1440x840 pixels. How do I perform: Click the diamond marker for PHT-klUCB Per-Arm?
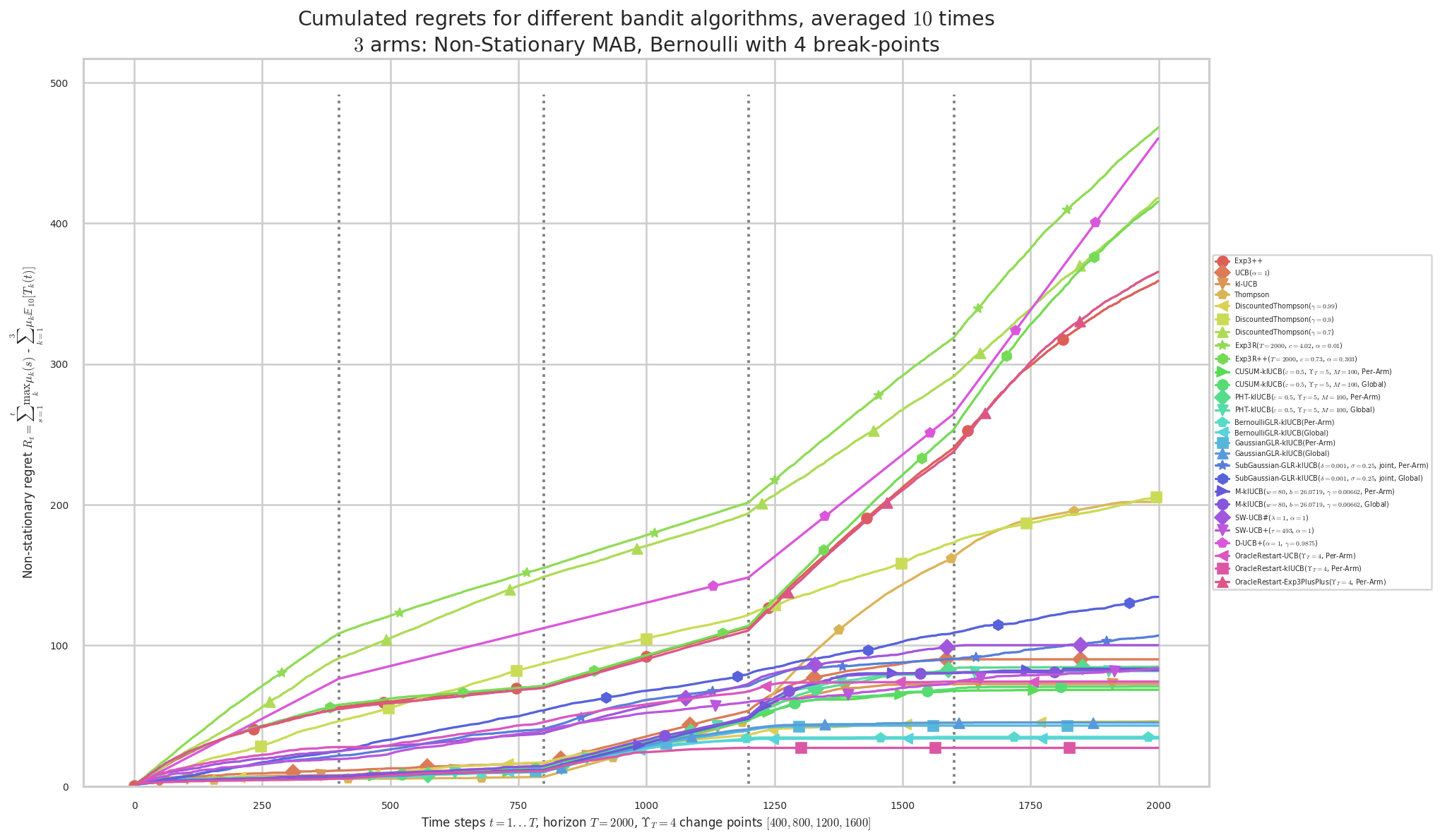click(1222, 397)
